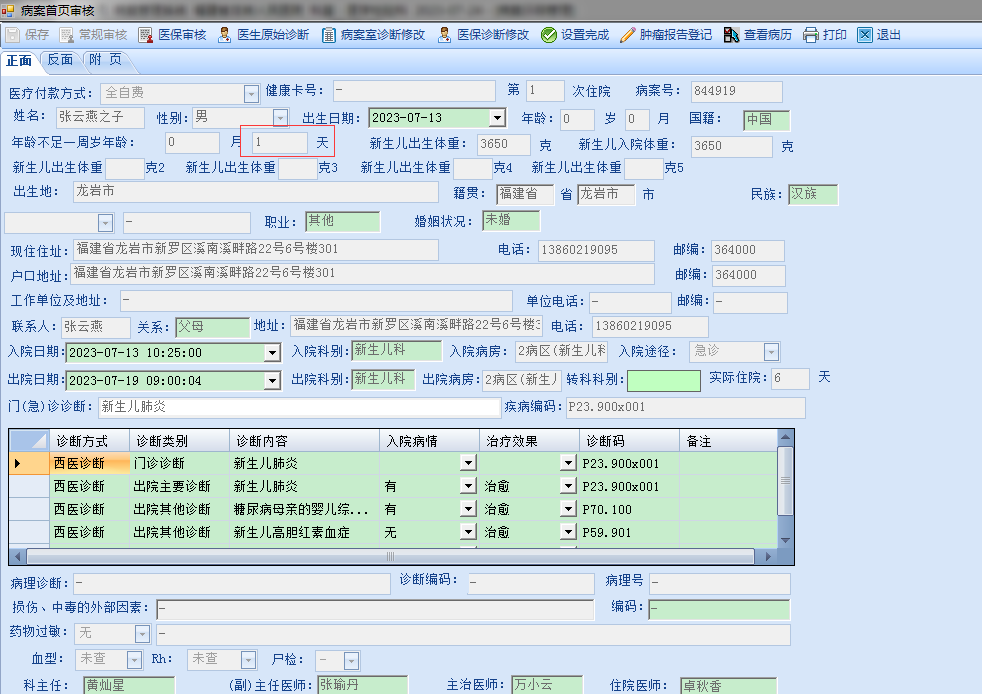
Task: Click the 民族 field 汉族
Action: (x=813, y=194)
